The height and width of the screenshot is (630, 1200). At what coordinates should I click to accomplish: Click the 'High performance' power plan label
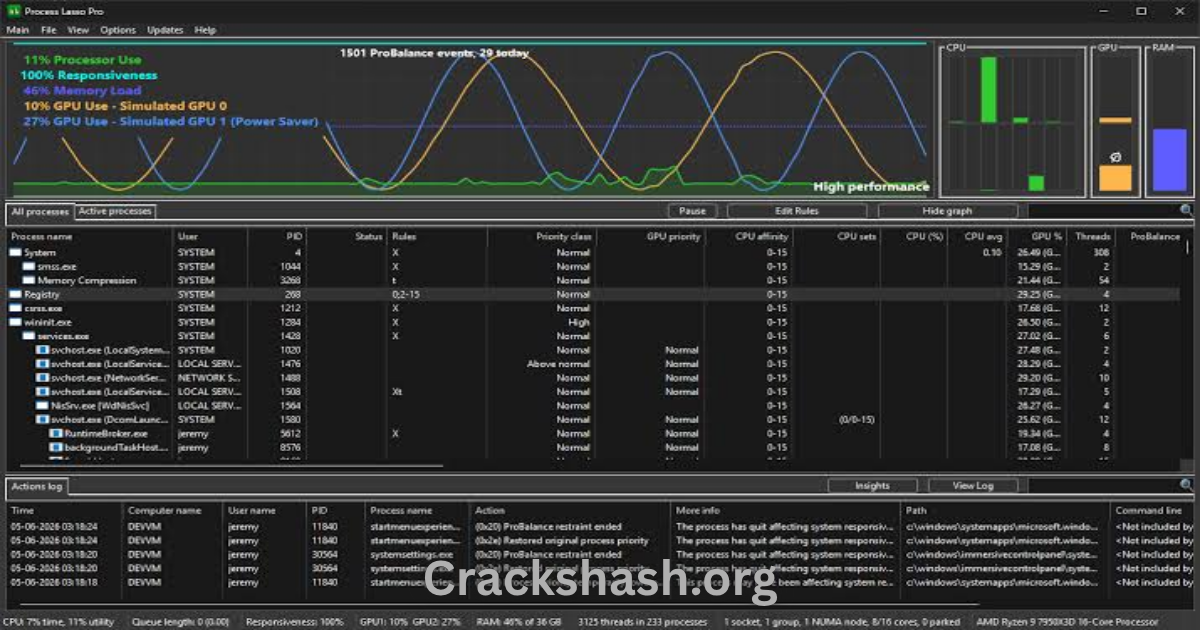[871, 186]
